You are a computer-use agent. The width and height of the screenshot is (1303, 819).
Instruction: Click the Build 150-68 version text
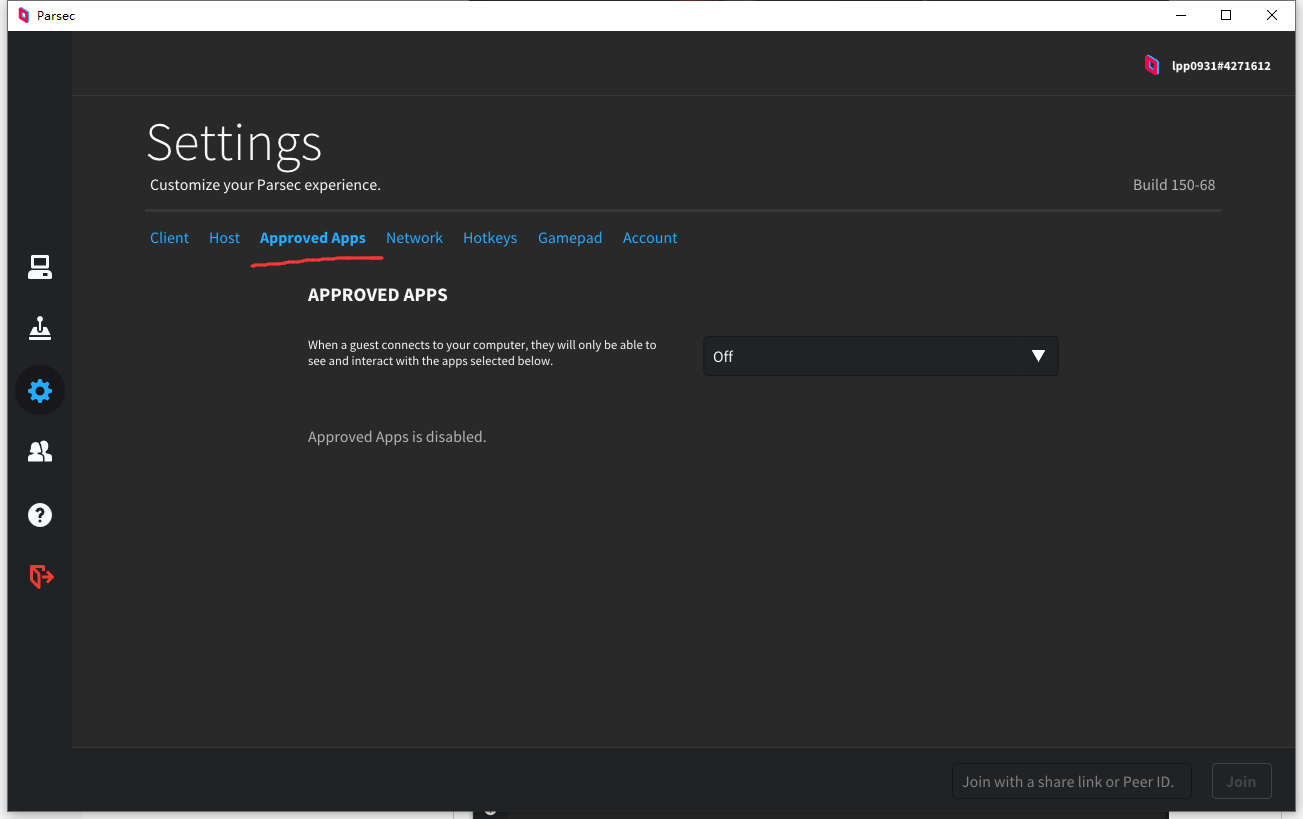pyautogui.click(x=1174, y=185)
